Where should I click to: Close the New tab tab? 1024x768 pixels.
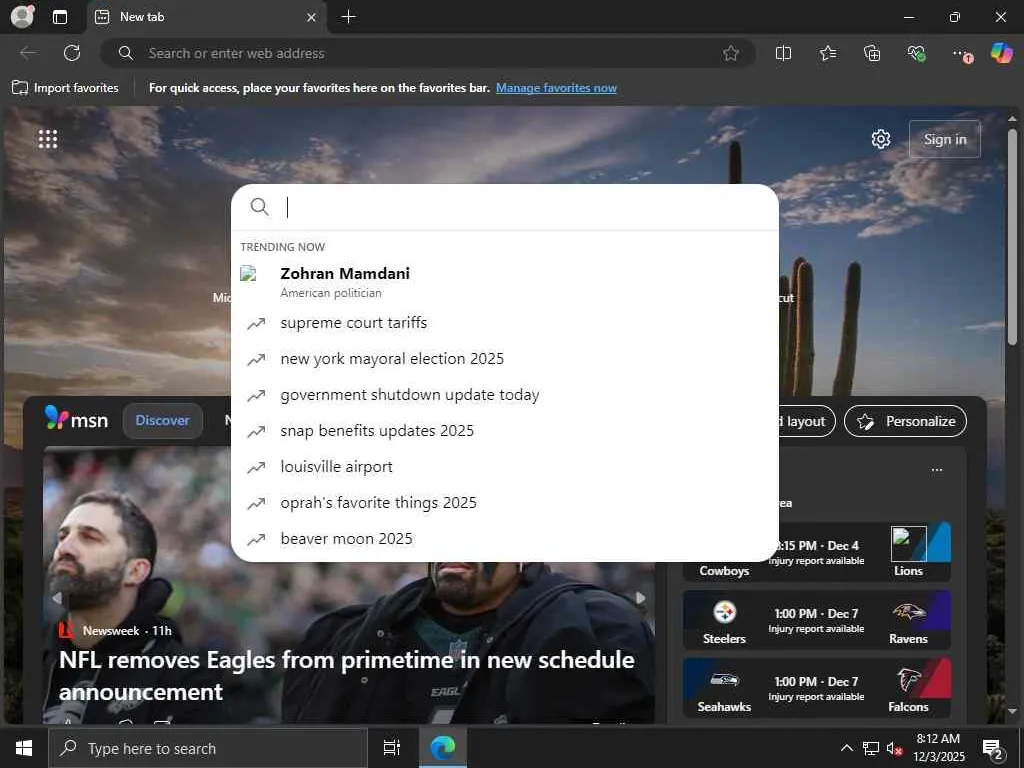click(312, 18)
